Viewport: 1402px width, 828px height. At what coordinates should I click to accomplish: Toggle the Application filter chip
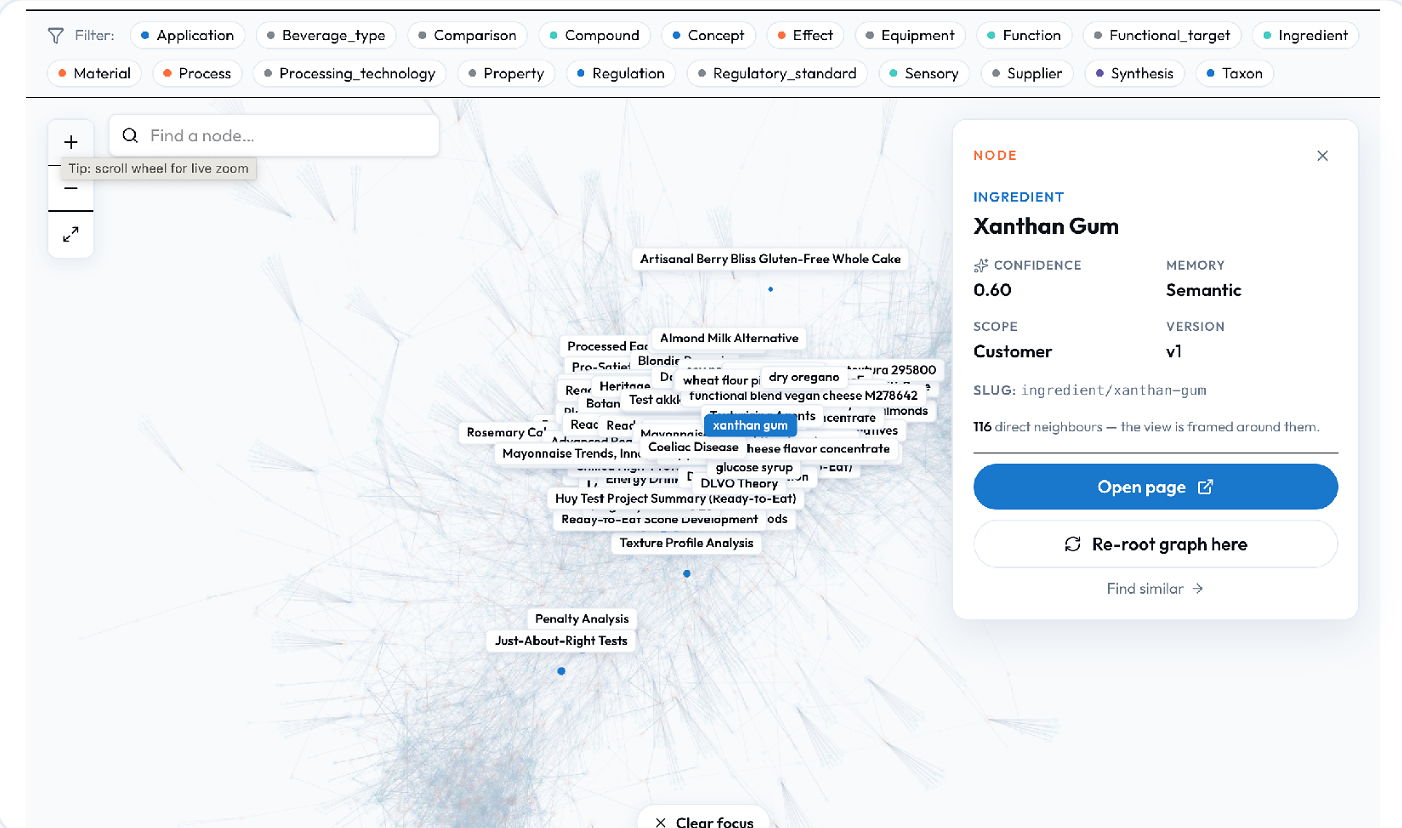click(187, 35)
